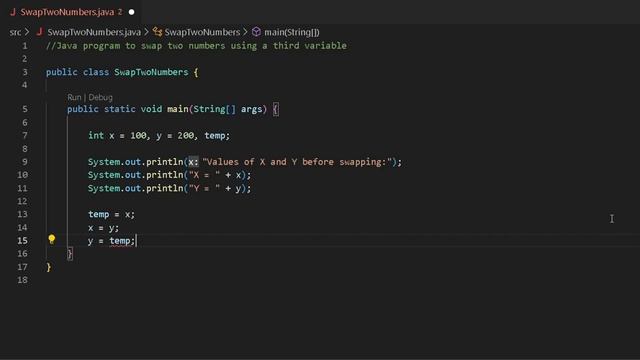Click the closing brace on line 16

click(x=70, y=254)
